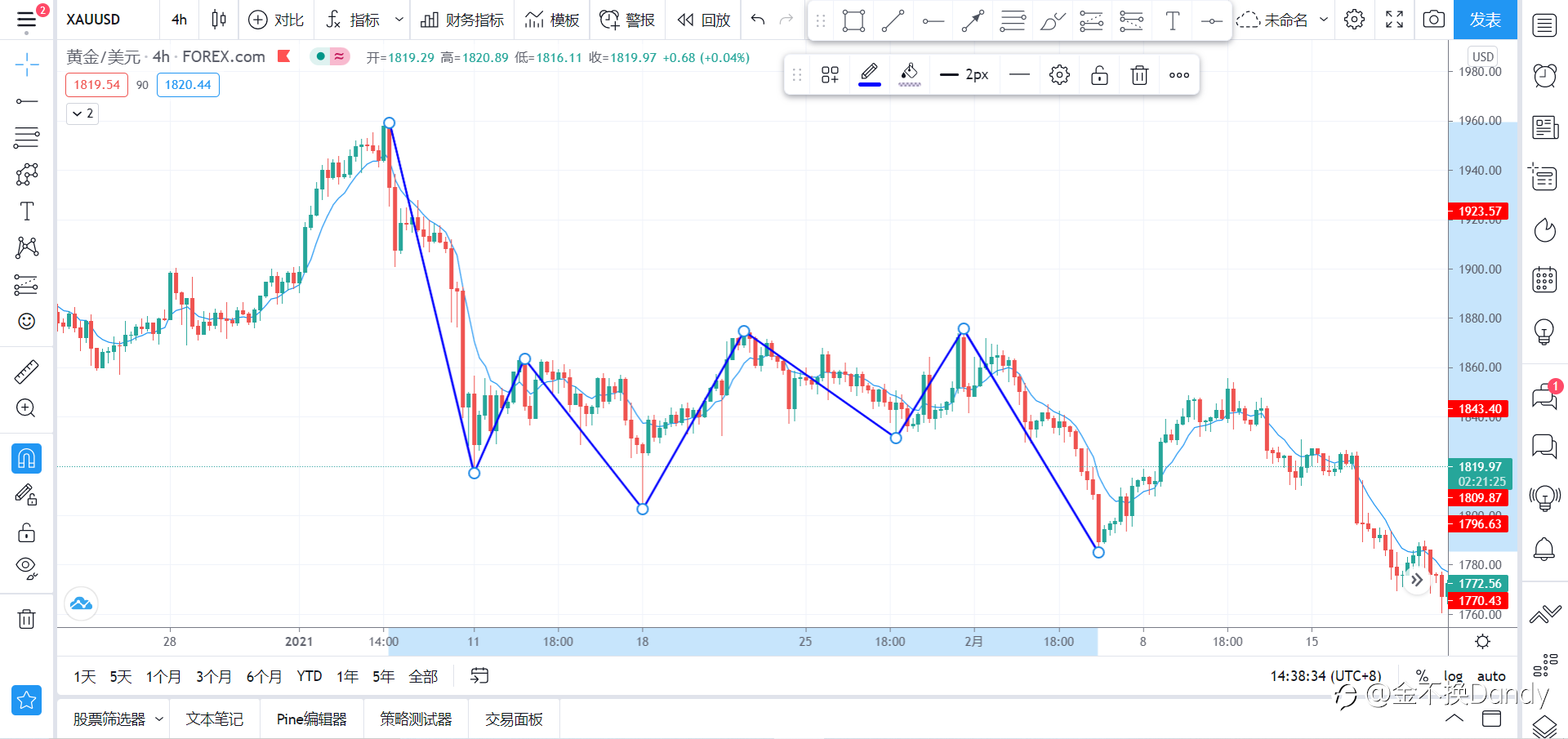
Task: Click the XAUUSD symbol search field
Action: (x=93, y=20)
